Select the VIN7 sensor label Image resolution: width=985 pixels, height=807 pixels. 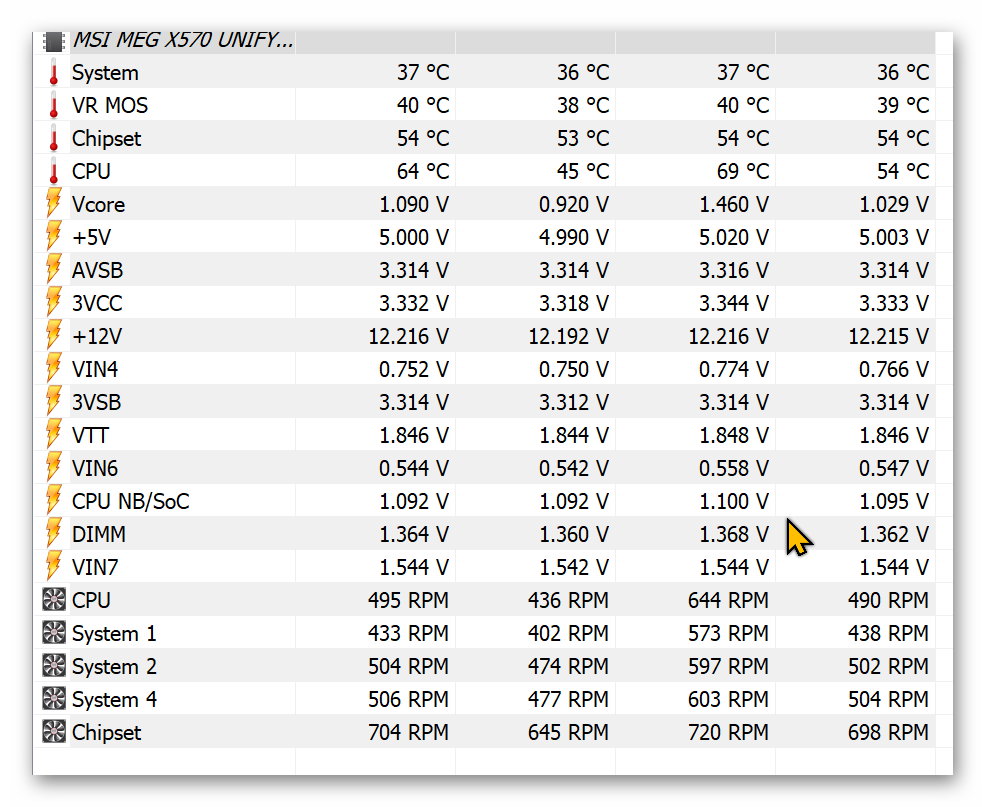[x=95, y=567]
